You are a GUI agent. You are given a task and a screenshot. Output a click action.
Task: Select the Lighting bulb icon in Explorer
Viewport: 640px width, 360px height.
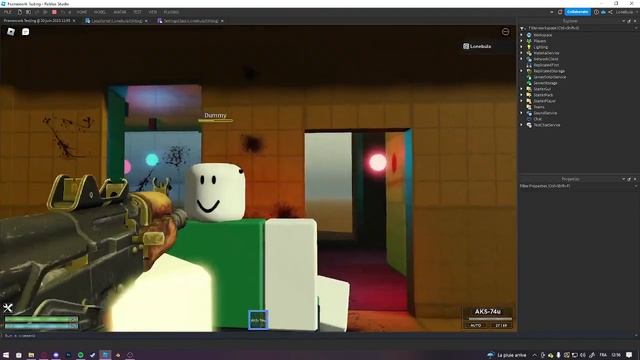pos(529,47)
